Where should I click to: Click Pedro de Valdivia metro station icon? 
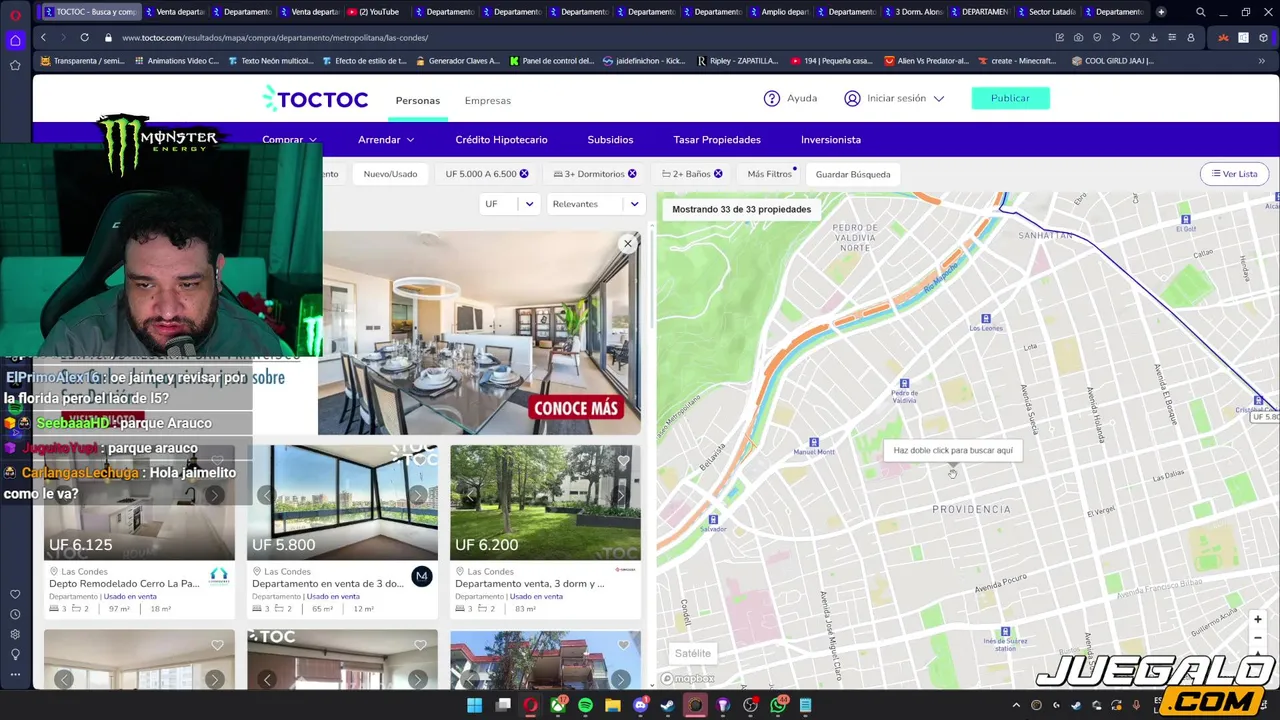pos(904,384)
